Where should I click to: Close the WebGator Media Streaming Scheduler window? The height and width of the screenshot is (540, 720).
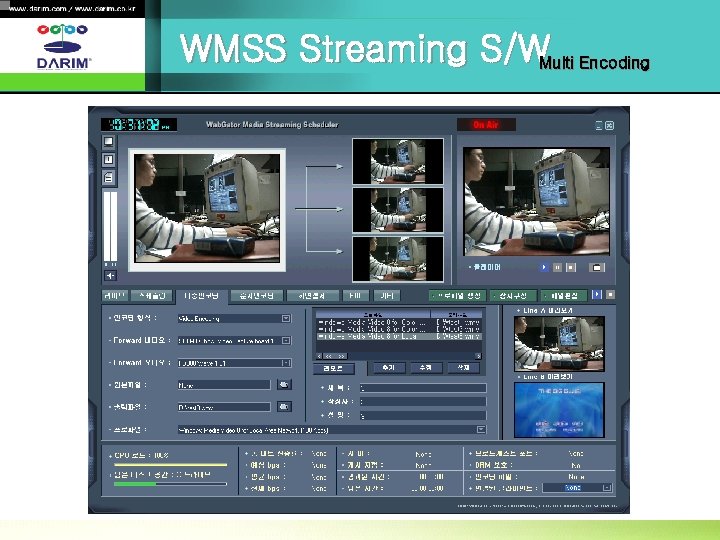[x=609, y=125]
